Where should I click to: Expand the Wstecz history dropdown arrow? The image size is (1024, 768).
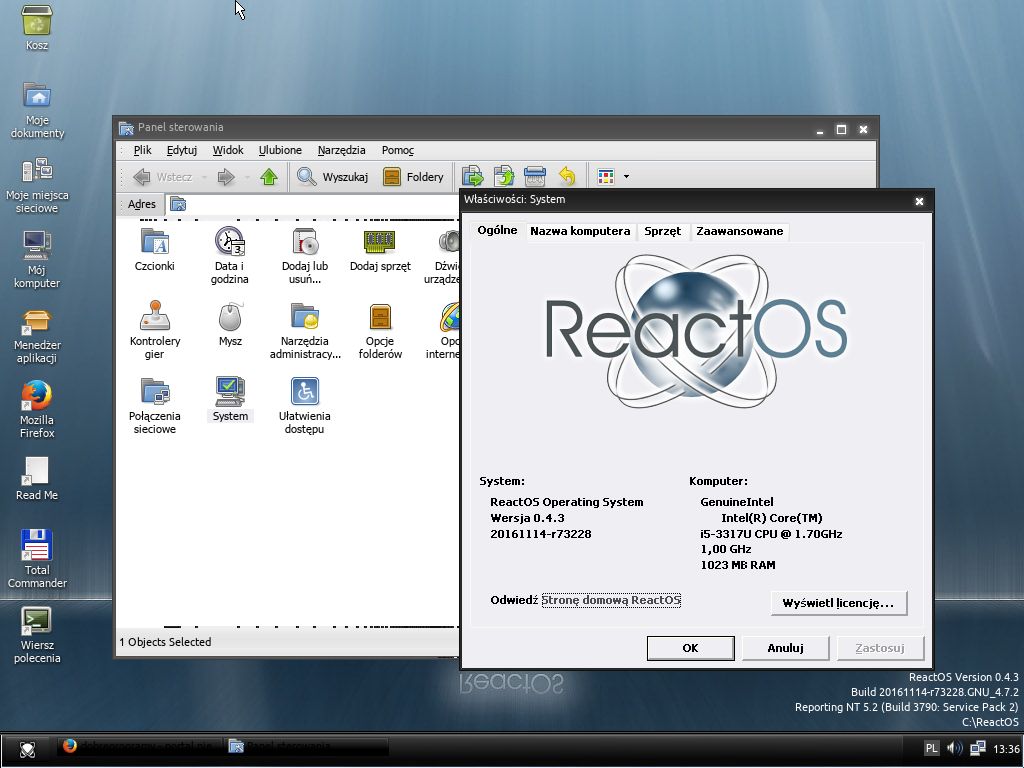click(x=204, y=177)
